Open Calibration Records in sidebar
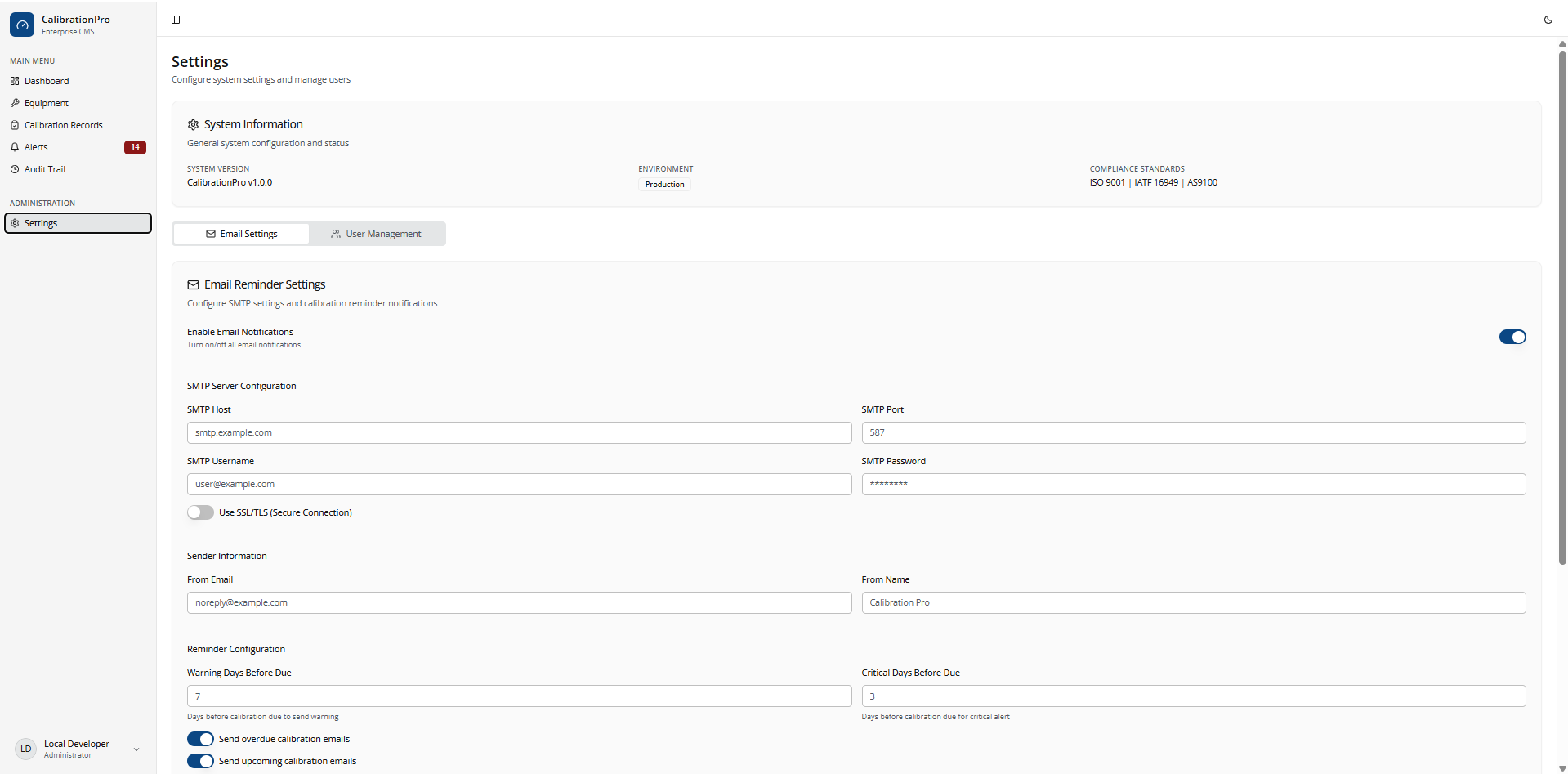1568x774 pixels. [x=63, y=125]
